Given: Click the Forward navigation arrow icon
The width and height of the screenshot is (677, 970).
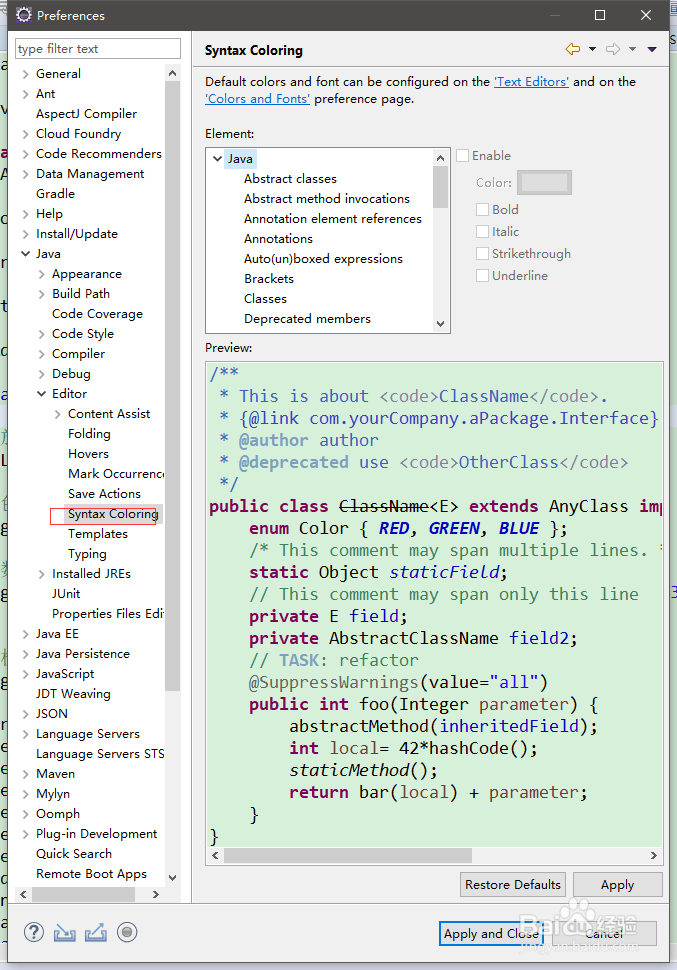Looking at the screenshot, I should (613, 49).
